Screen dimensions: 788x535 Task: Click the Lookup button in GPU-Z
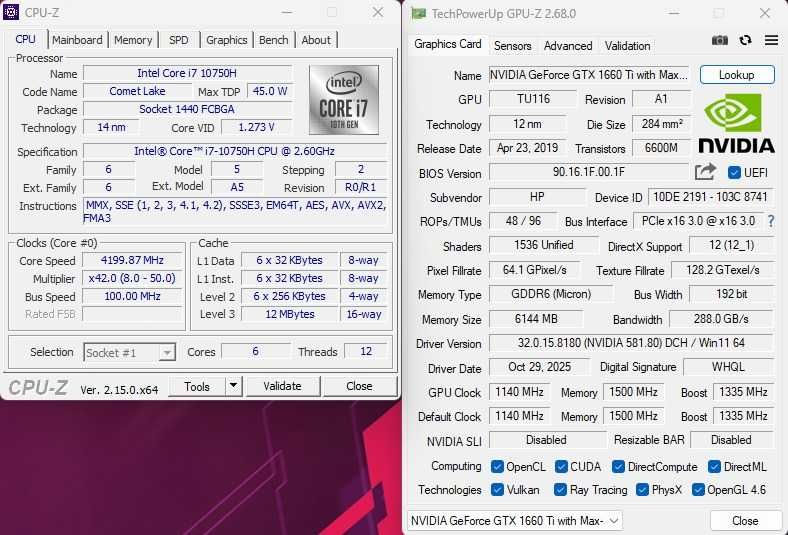pyautogui.click(x=737, y=75)
